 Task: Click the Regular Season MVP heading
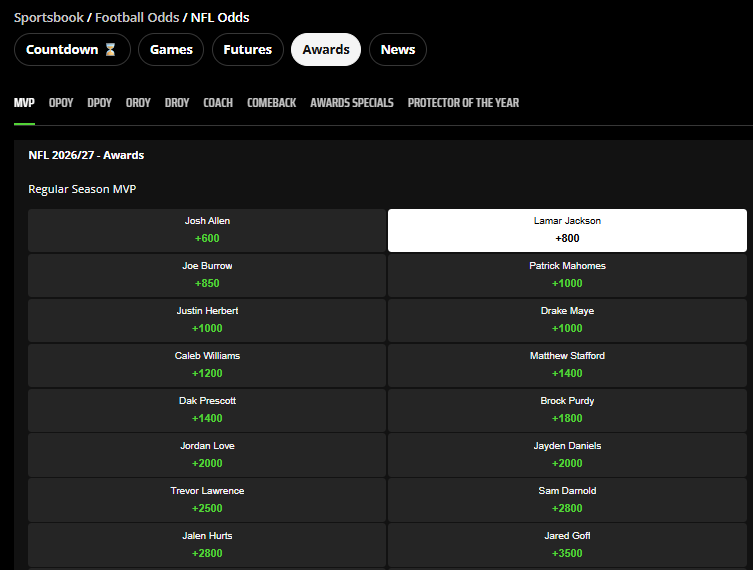pos(82,189)
